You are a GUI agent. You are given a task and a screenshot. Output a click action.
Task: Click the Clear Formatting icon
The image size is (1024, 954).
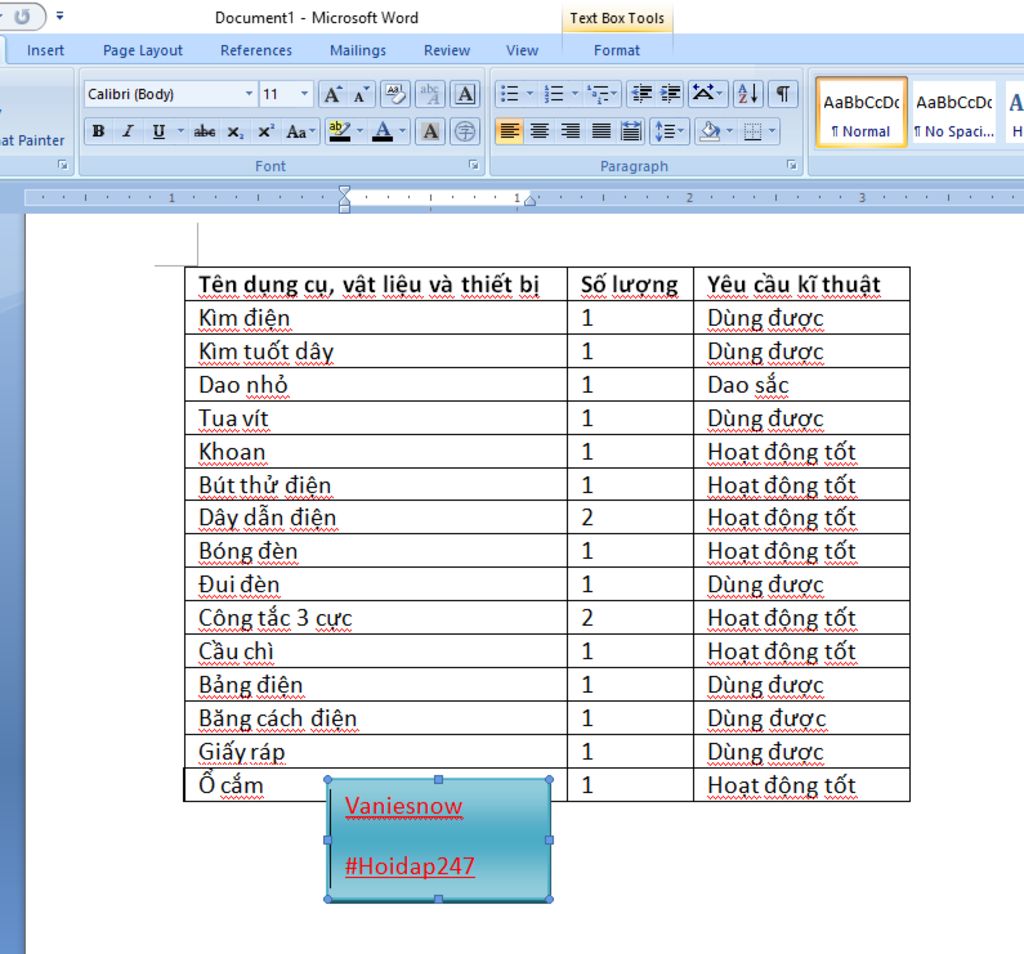[395, 94]
